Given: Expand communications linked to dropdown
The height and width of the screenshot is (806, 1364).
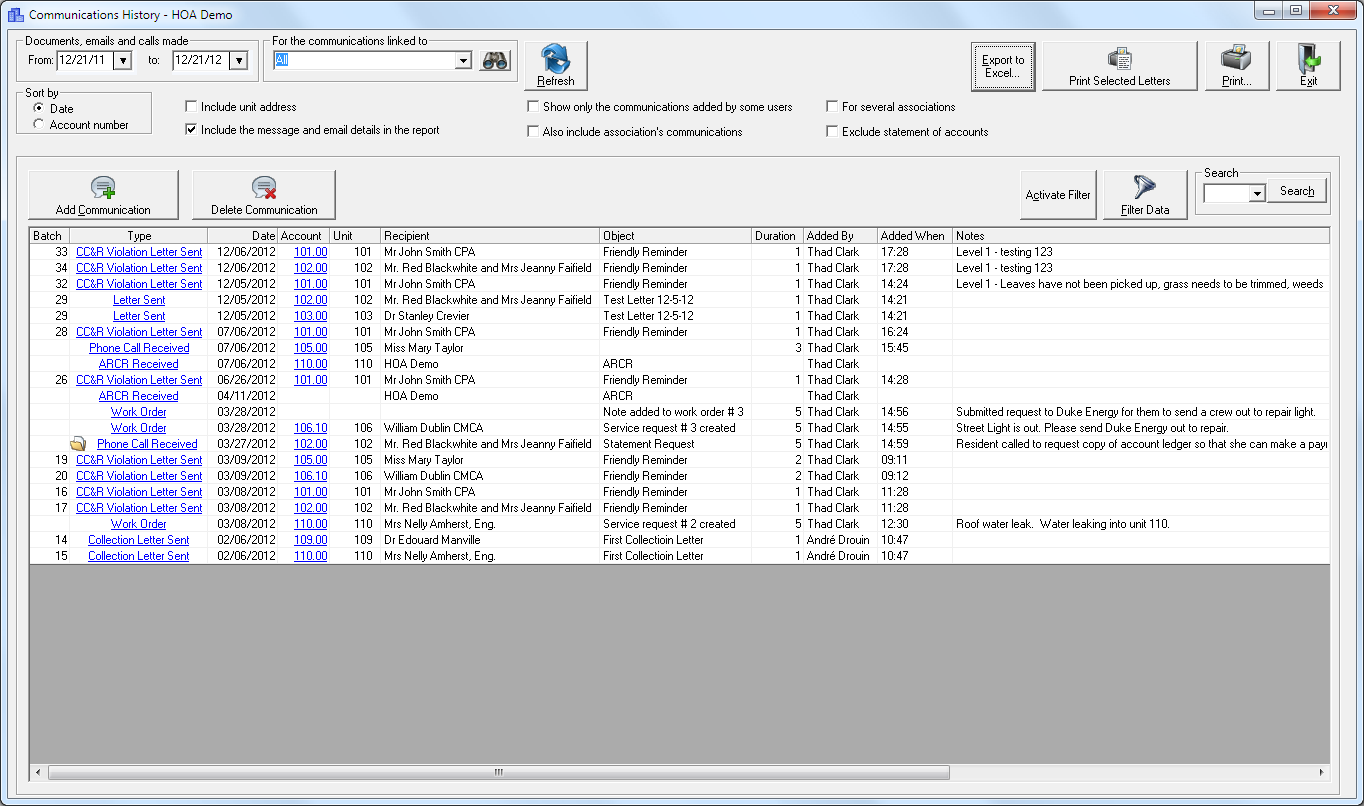Looking at the screenshot, I should pyautogui.click(x=463, y=61).
